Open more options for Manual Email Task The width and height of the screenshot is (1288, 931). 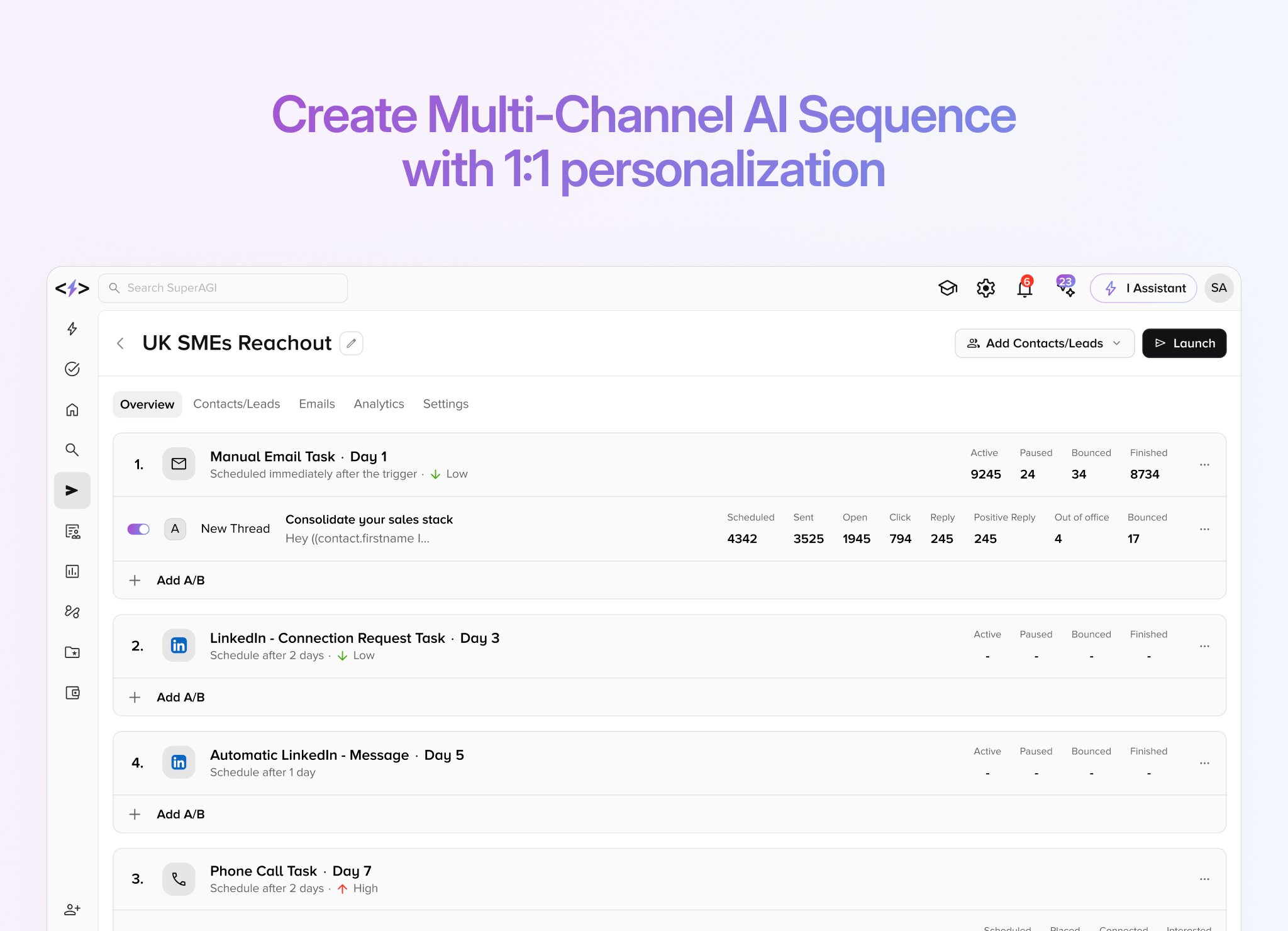click(x=1204, y=465)
